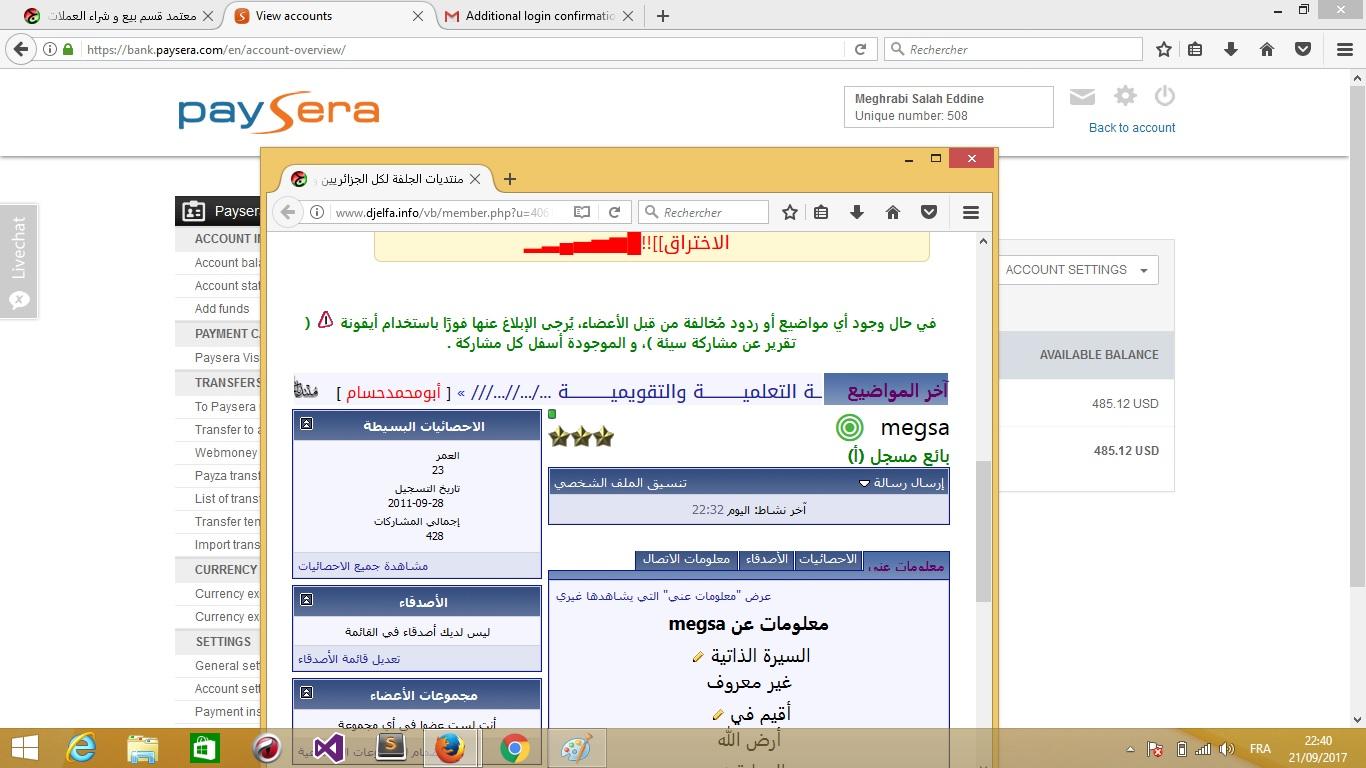Bookmark the djelfa page with star icon
This screenshot has width=1366, height=768.
point(790,212)
